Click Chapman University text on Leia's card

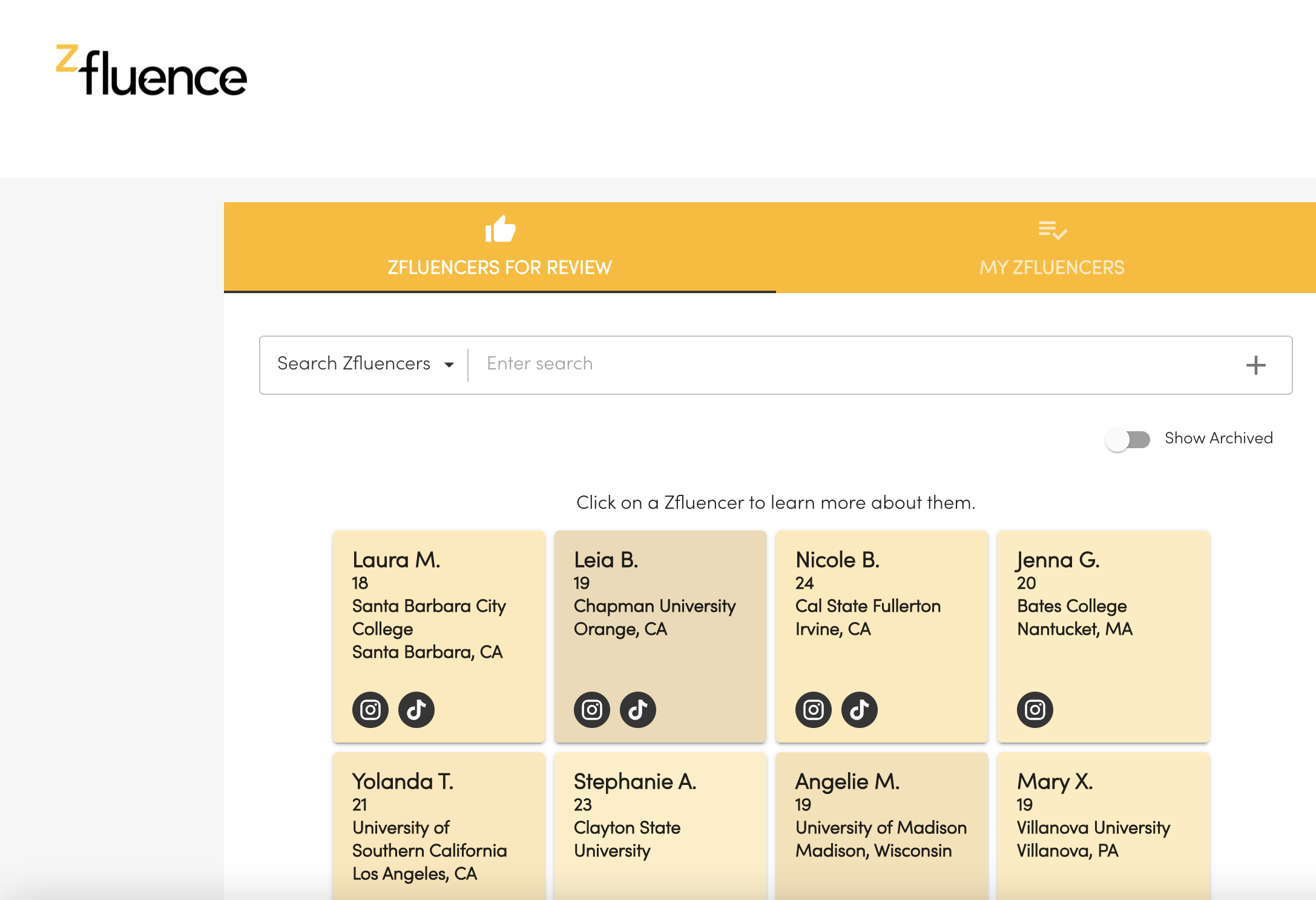coord(655,606)
